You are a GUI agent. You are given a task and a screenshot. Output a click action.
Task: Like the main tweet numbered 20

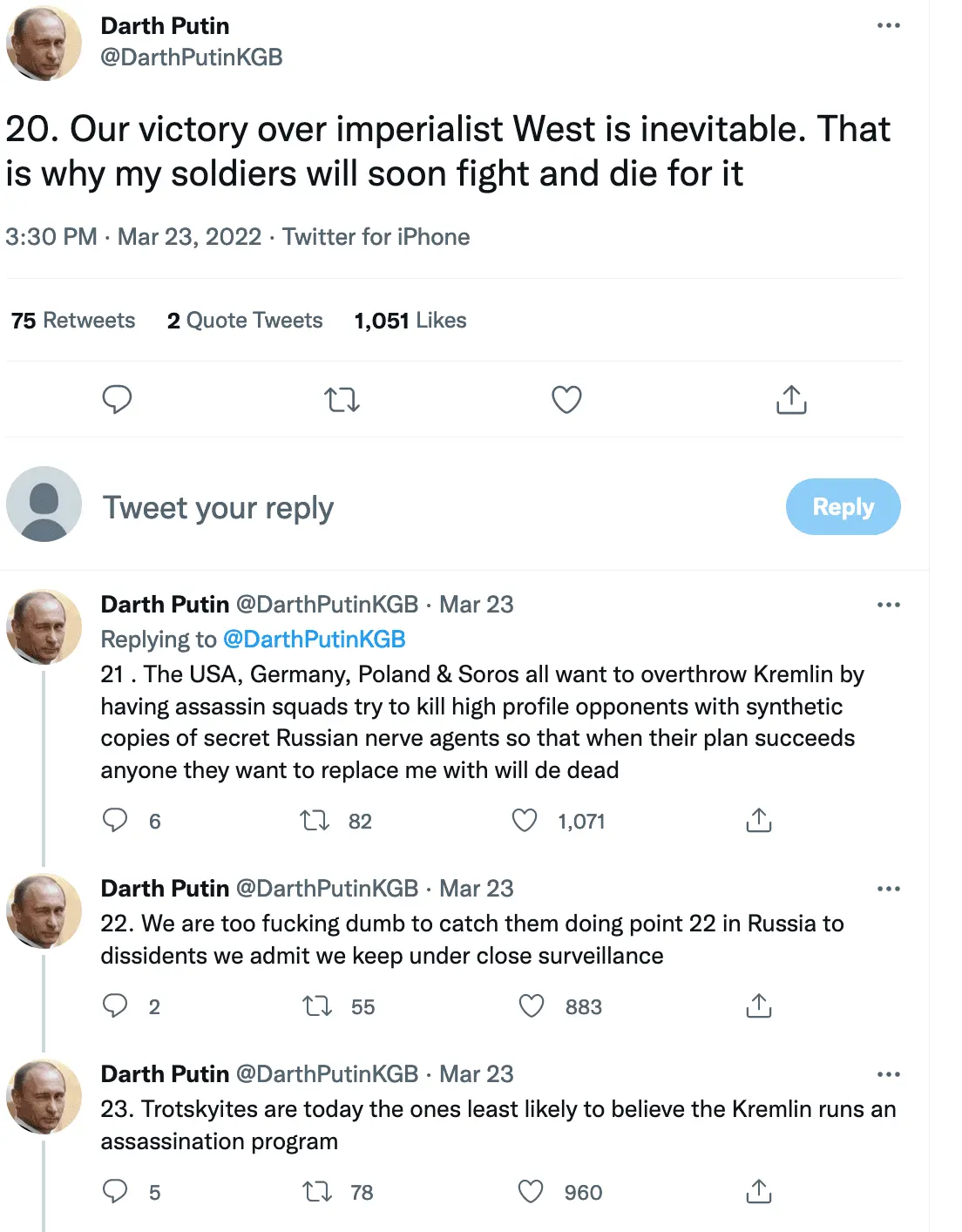(566, 400)
